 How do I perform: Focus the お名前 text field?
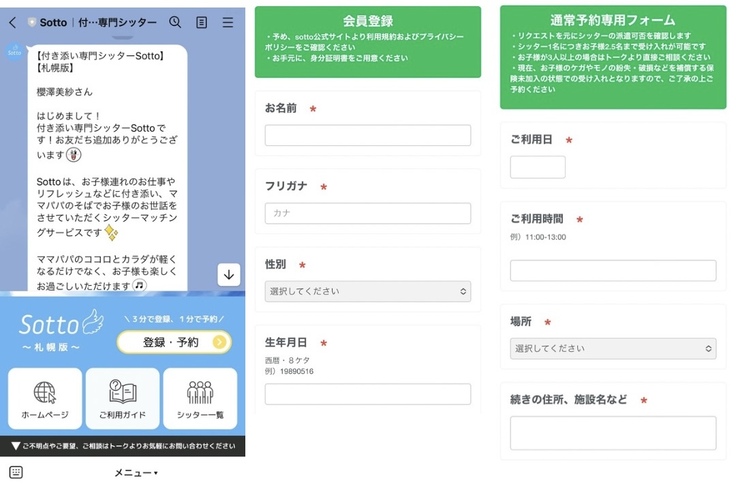[x=367, y=135]
